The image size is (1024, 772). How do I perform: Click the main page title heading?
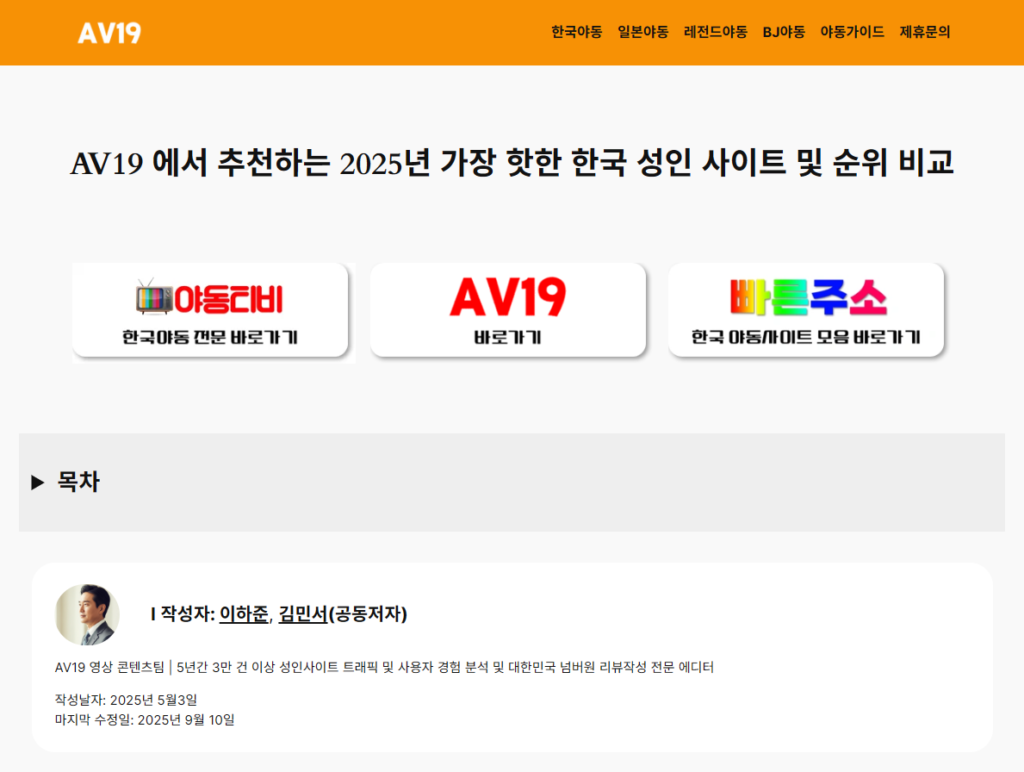(x=512, y=162)
